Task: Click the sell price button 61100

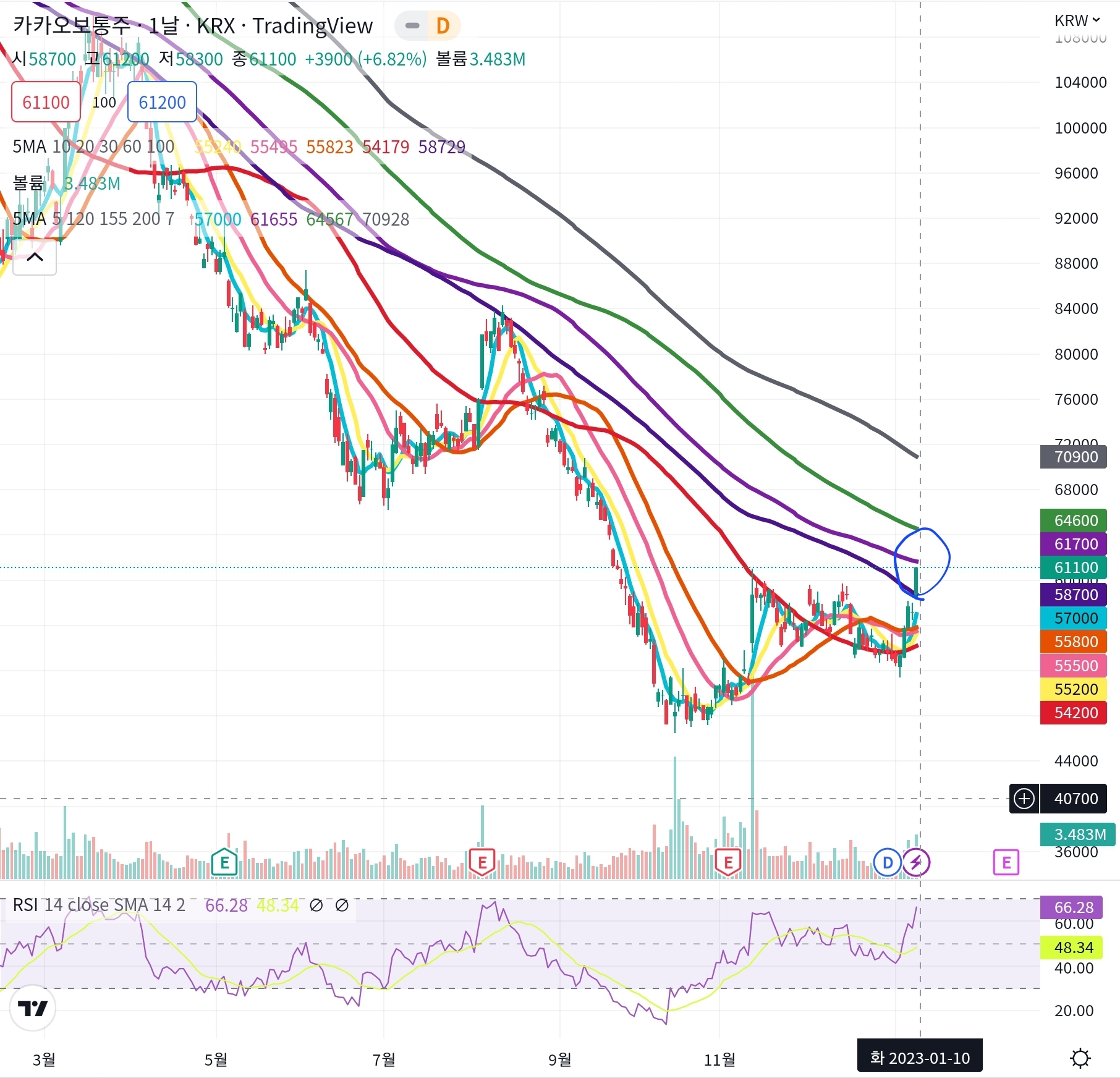Action: click(x=46, y=102)
